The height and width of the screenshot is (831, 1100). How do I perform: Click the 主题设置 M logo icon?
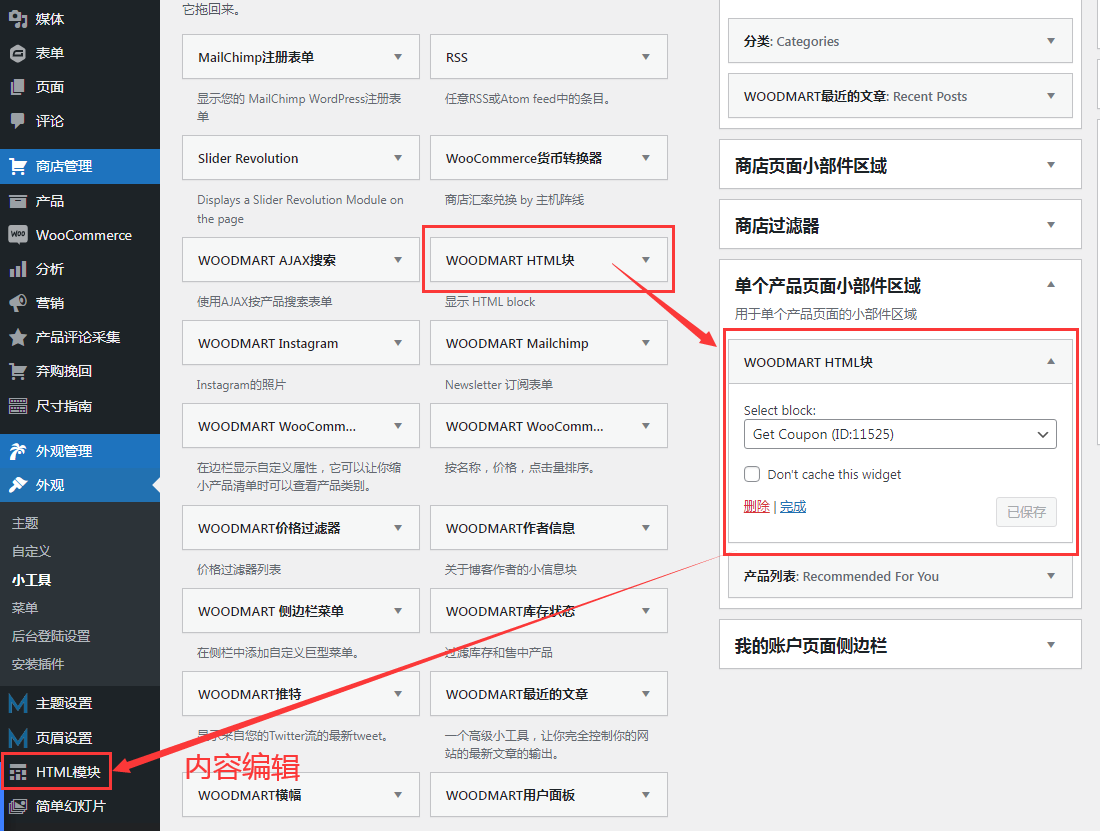pyautogui.click(x=18, y=703)
